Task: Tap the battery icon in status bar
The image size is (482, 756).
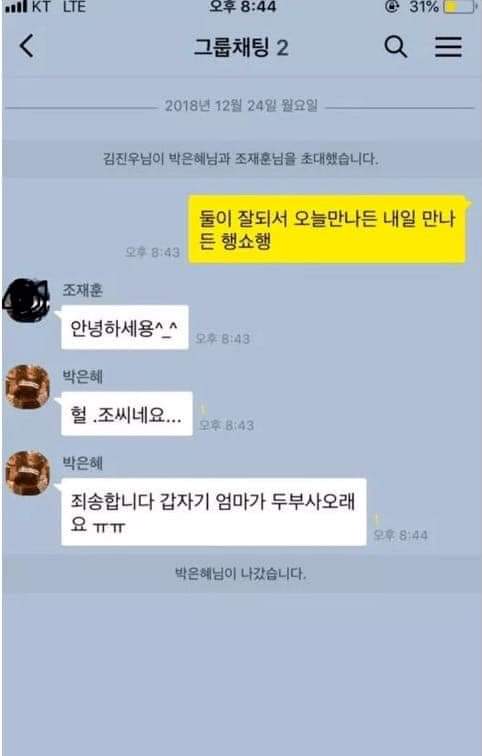Action: [x=459, y=7]
